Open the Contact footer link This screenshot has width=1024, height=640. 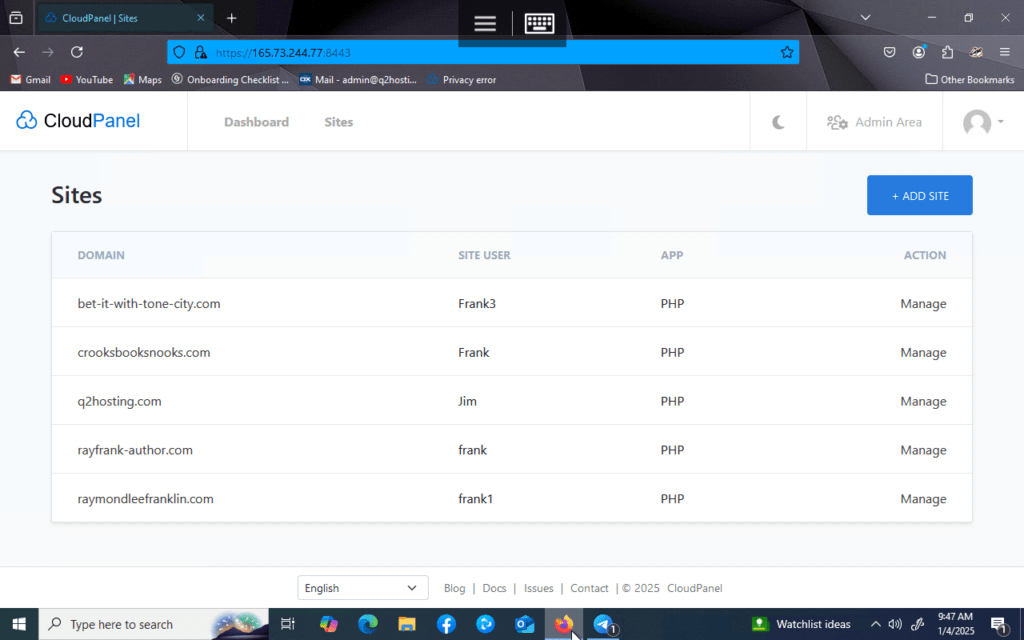click(589, 588)
